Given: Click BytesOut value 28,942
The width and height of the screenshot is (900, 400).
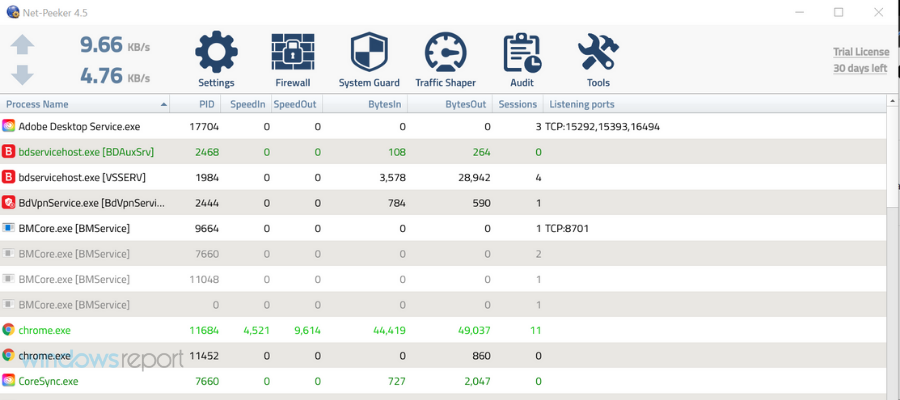Looking at the screenshot, I should [x=474, y=177].
